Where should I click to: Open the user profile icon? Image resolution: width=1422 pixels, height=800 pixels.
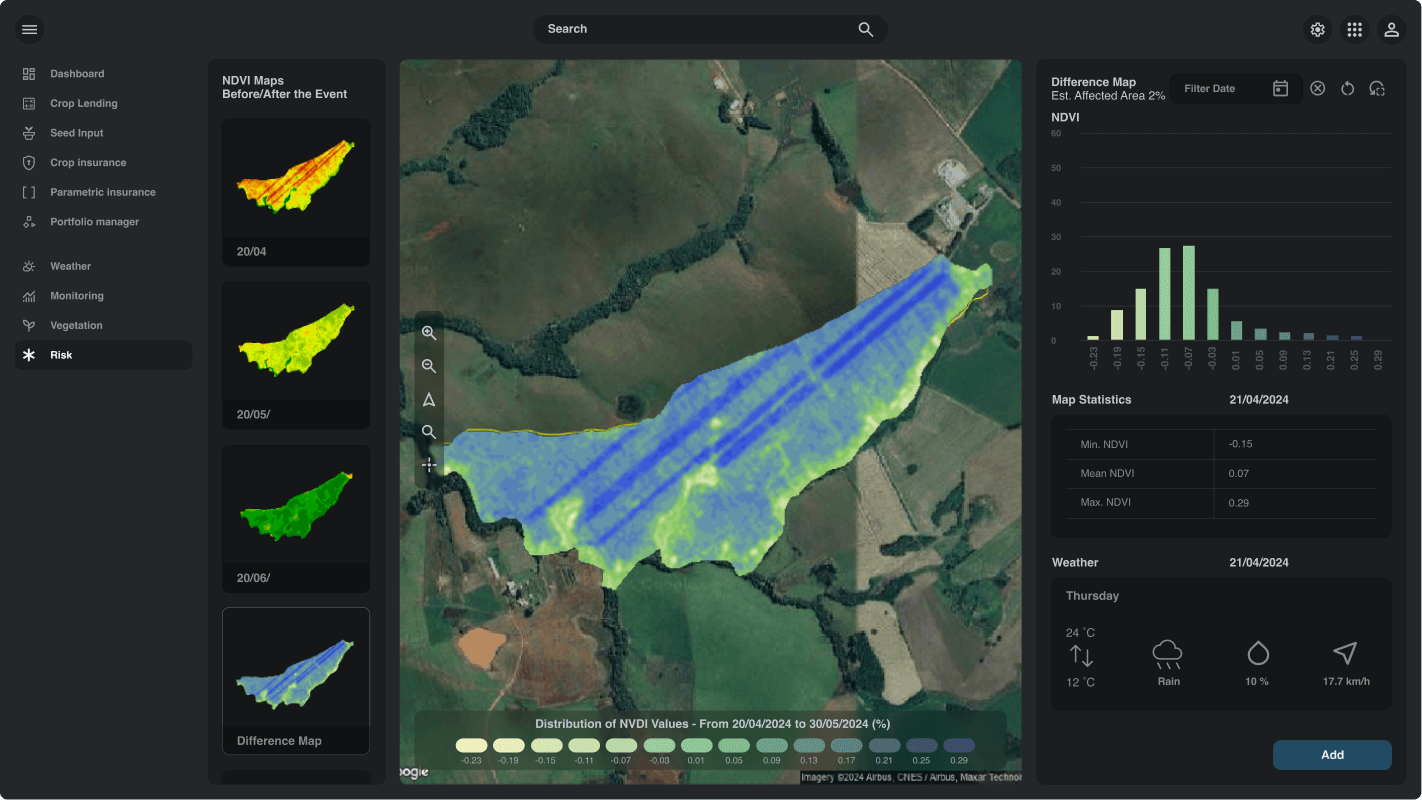click(x=1391, y=29)
